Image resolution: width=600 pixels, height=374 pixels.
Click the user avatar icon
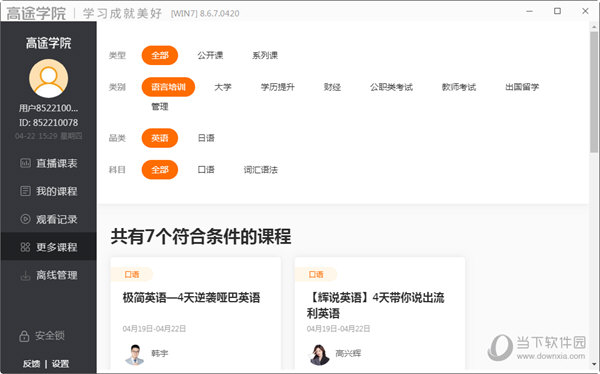(49, 78)
